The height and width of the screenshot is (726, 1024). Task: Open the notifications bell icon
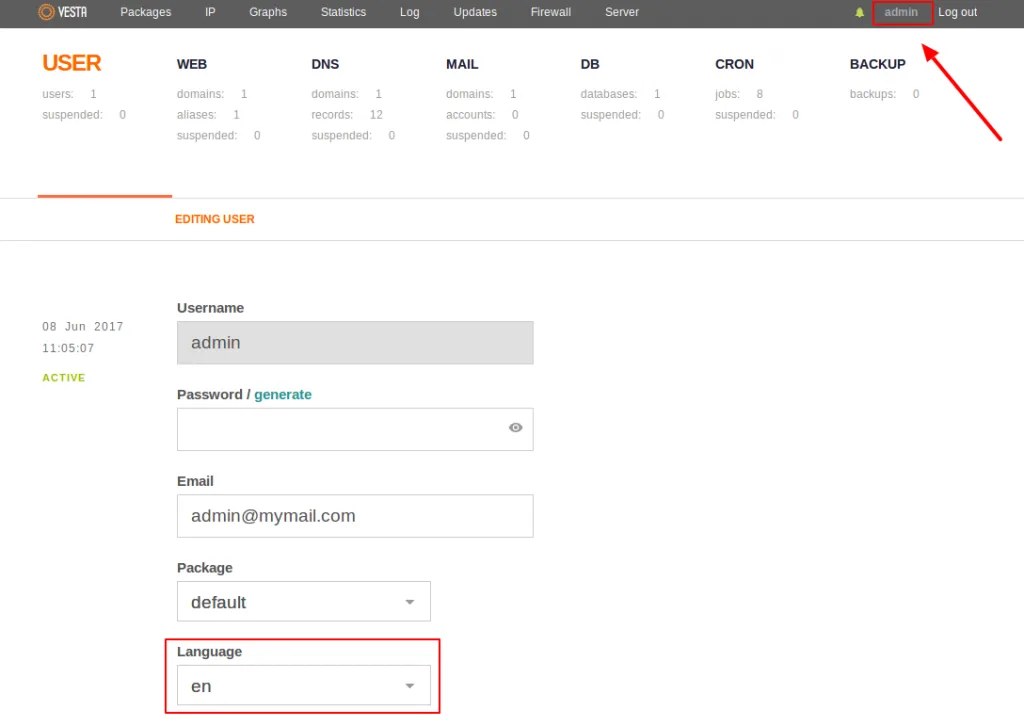pyautogui.click(x=859, y=12)
